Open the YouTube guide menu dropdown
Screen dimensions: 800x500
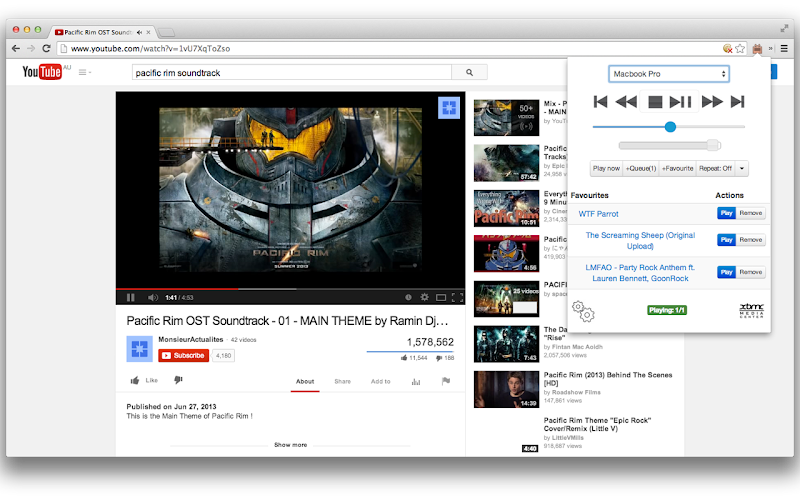(85, 72)
